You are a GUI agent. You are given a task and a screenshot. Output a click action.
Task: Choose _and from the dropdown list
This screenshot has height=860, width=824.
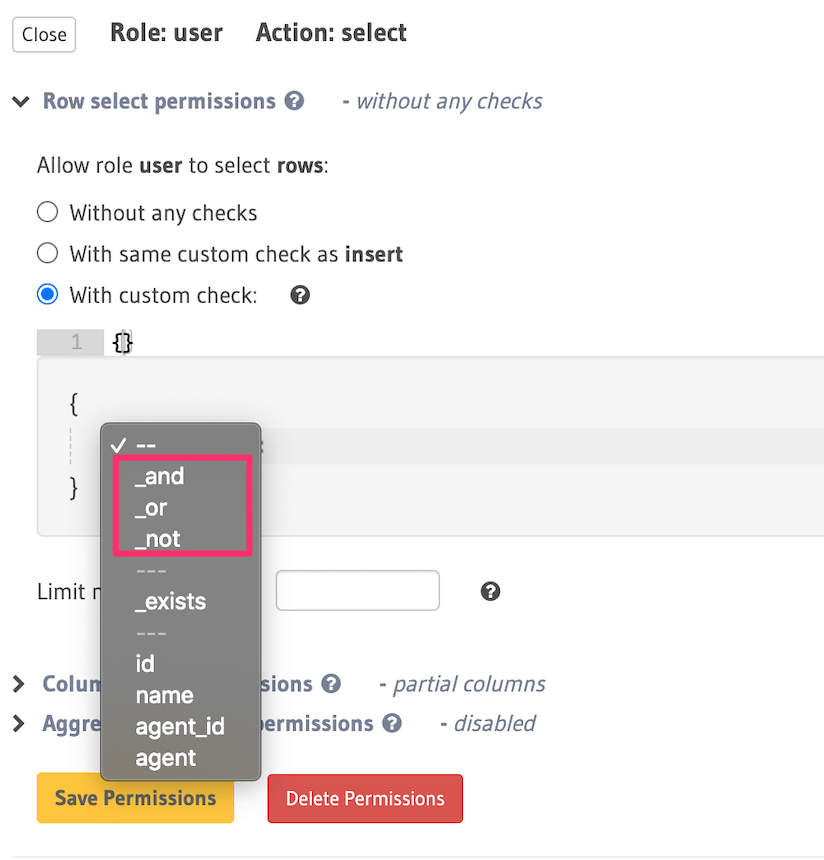tap(160, 476)
